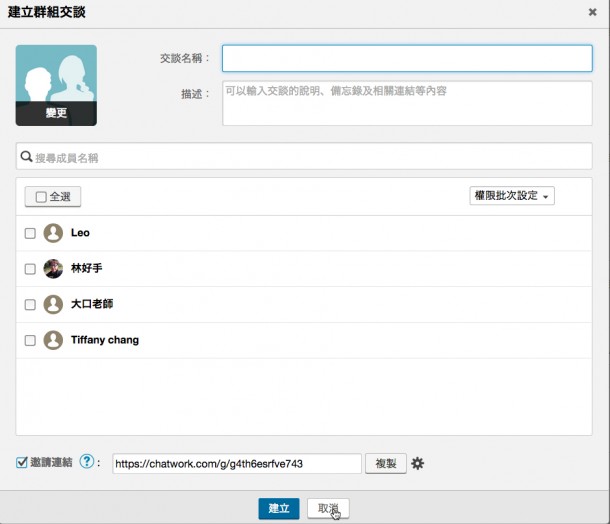This screenshot has height=524, width=610.
Task: Click the 建立 create button
Action: click(279, 508)
